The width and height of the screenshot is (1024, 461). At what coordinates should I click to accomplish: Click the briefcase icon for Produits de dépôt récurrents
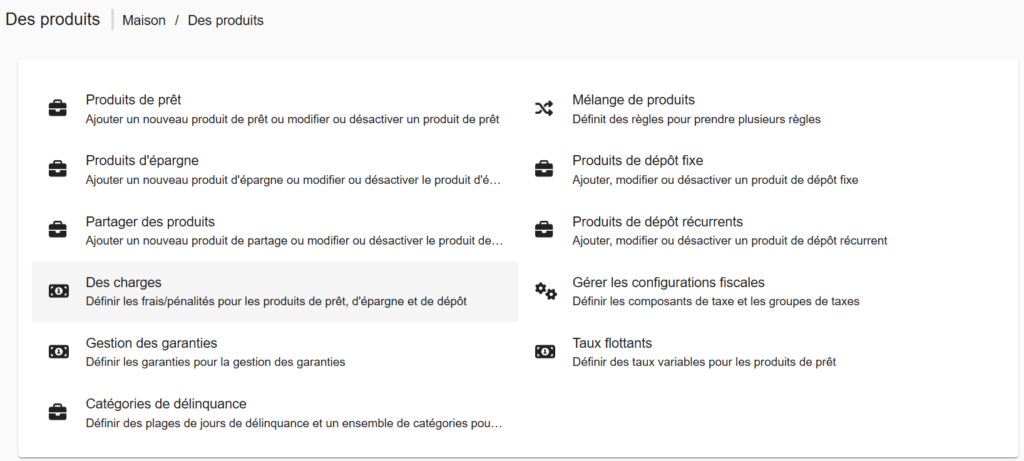544,230
